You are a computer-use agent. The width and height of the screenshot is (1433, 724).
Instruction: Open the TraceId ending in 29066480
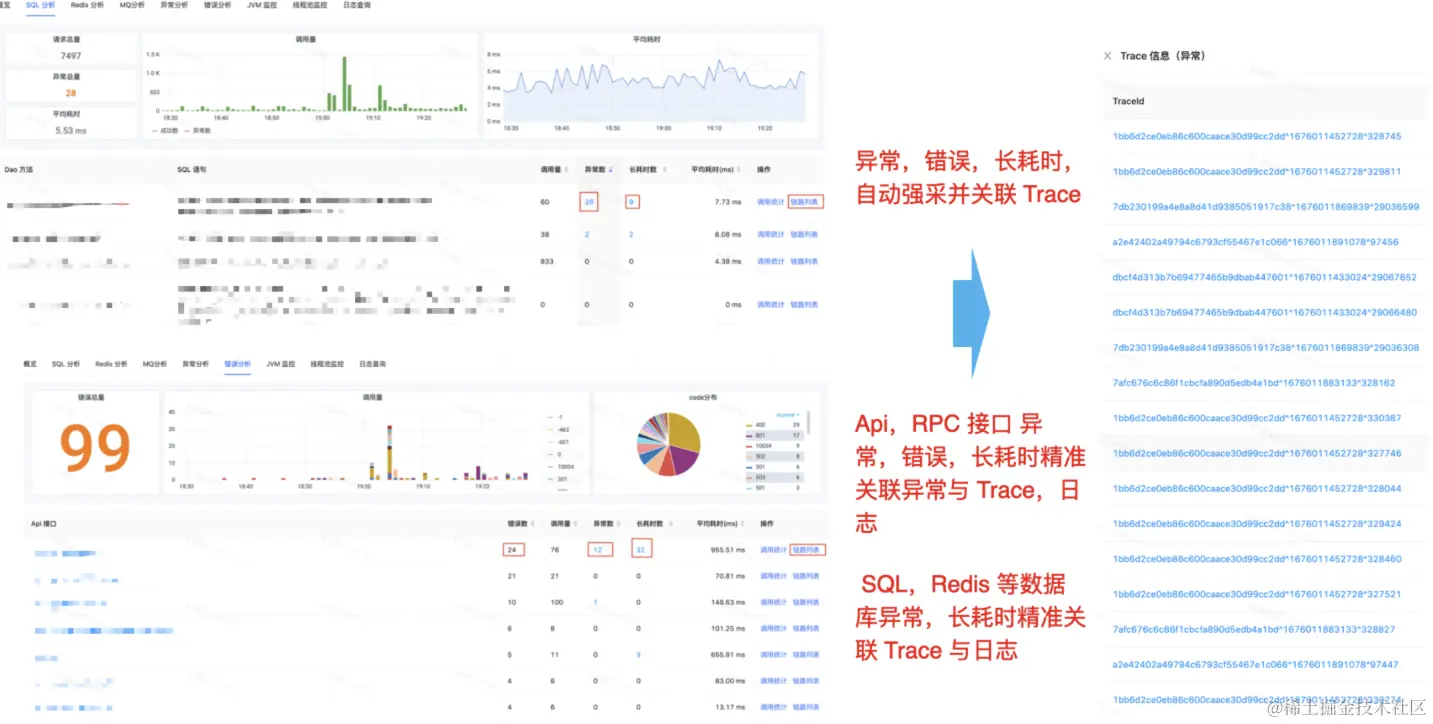(1264, 312)
